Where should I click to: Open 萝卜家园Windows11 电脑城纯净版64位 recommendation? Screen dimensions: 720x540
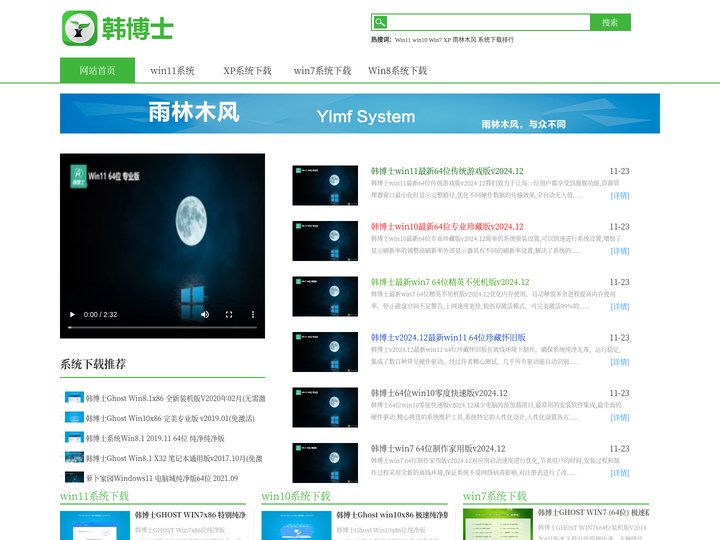click(x=162, y=478)
